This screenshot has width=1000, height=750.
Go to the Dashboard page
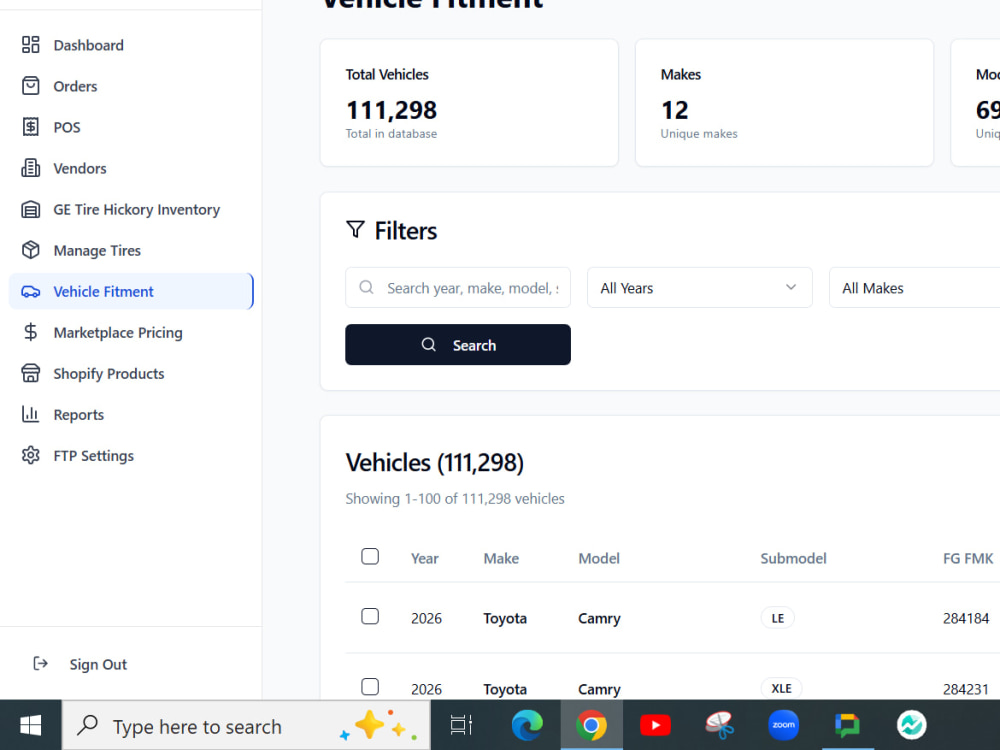click(89, 45)
